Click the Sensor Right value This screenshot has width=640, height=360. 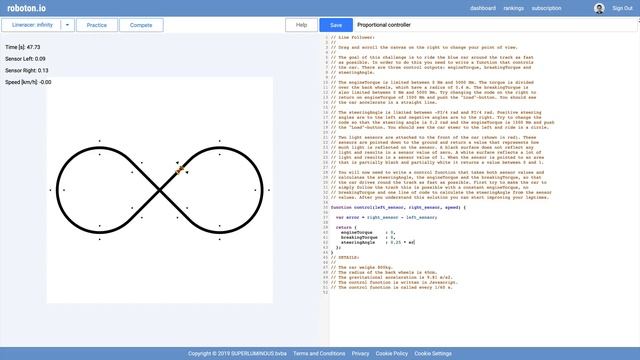coord(27,70)
